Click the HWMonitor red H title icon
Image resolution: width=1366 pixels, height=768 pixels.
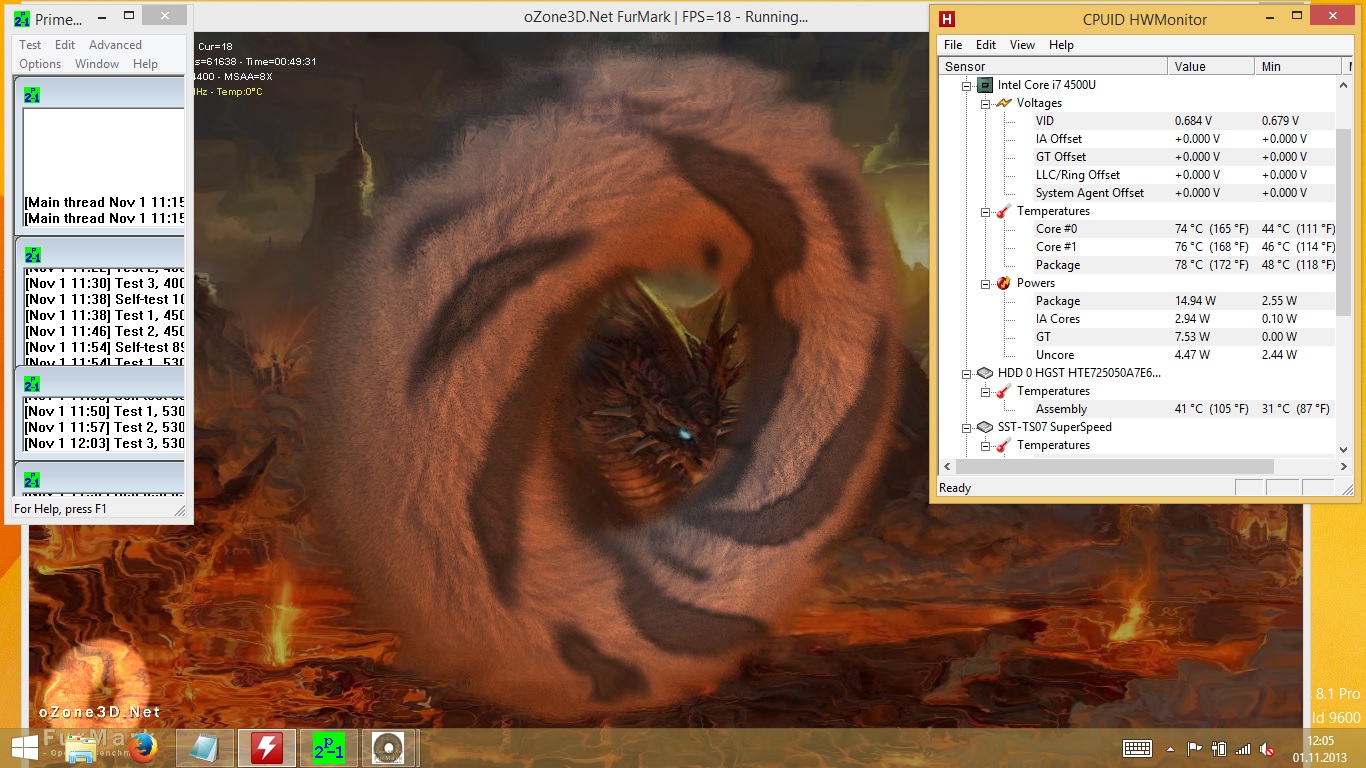pos(948,18)
